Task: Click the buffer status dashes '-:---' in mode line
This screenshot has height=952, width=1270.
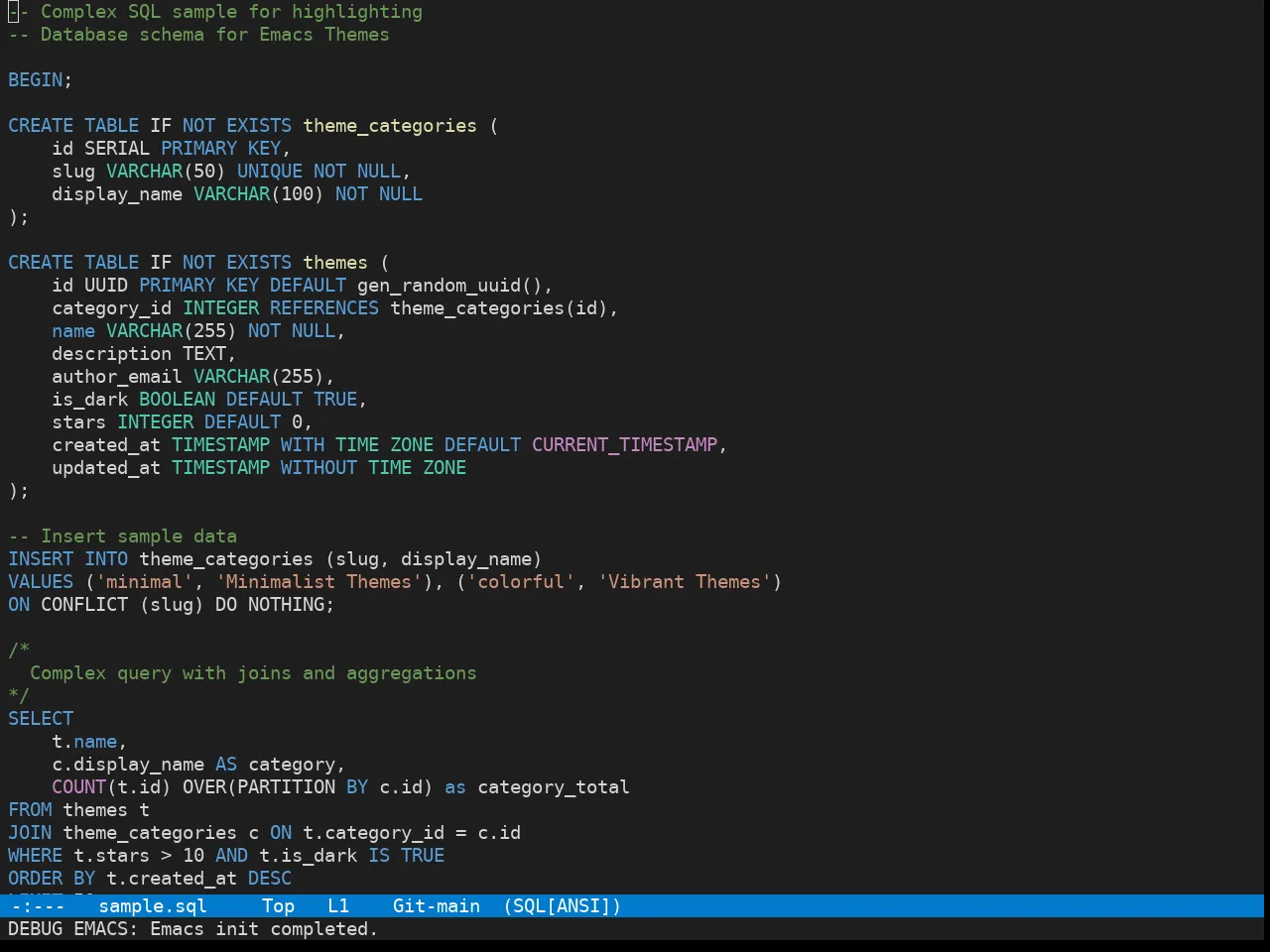Action: pos(38,906)
